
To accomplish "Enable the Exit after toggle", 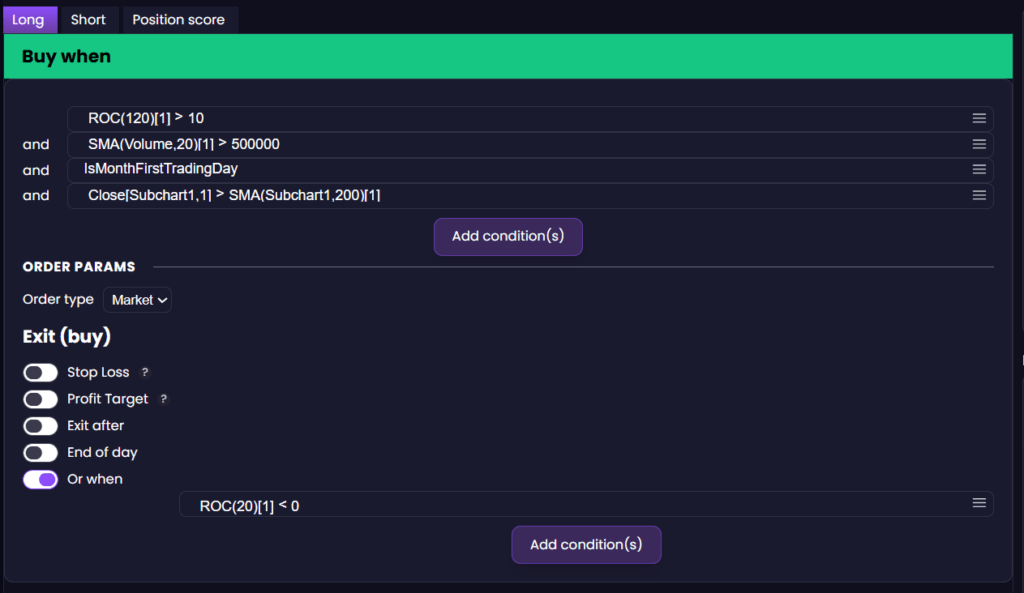I will pos(40,425).
